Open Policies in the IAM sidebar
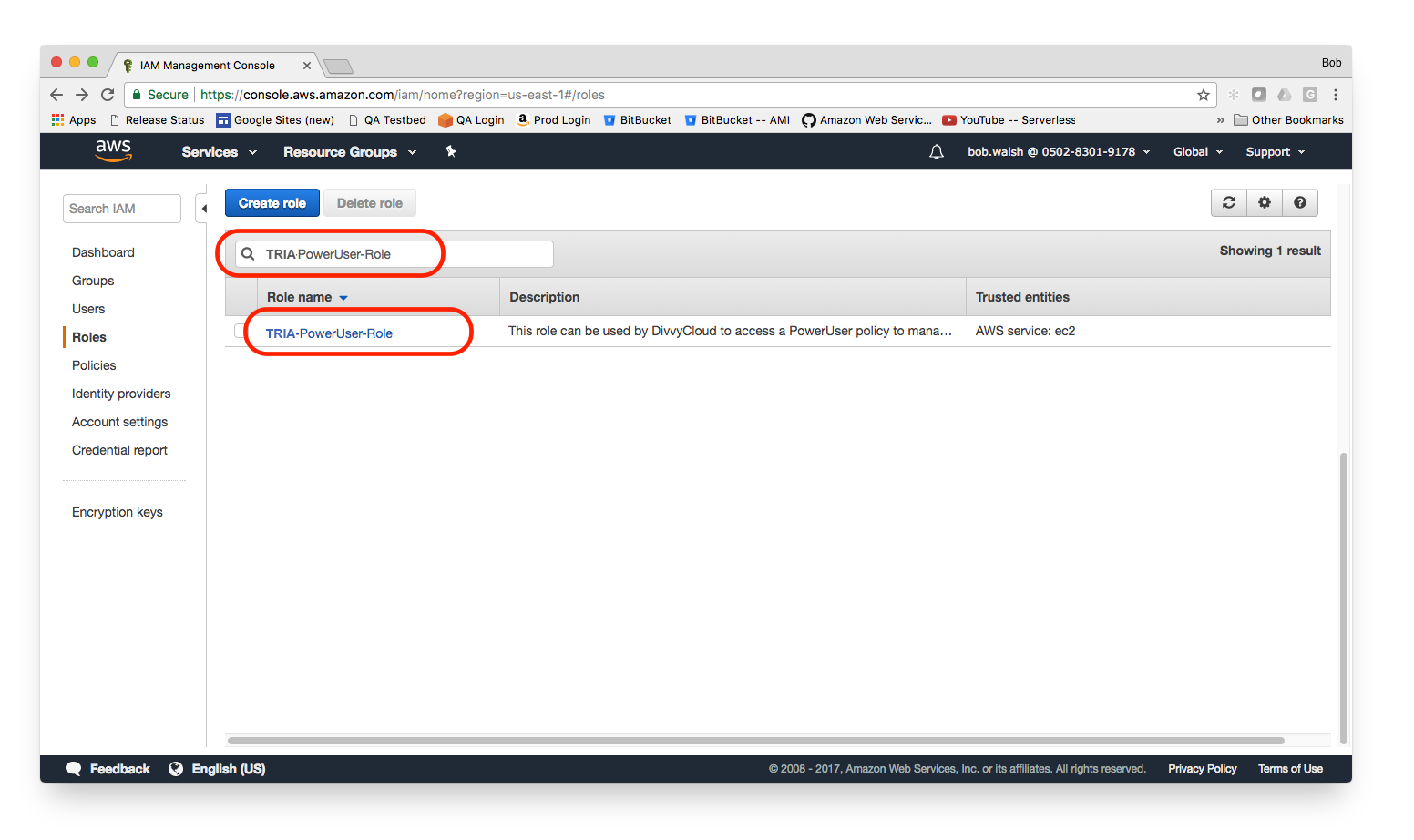This screenshot has height=840, width=1414. pyautogui.click(x=94, y=365)
